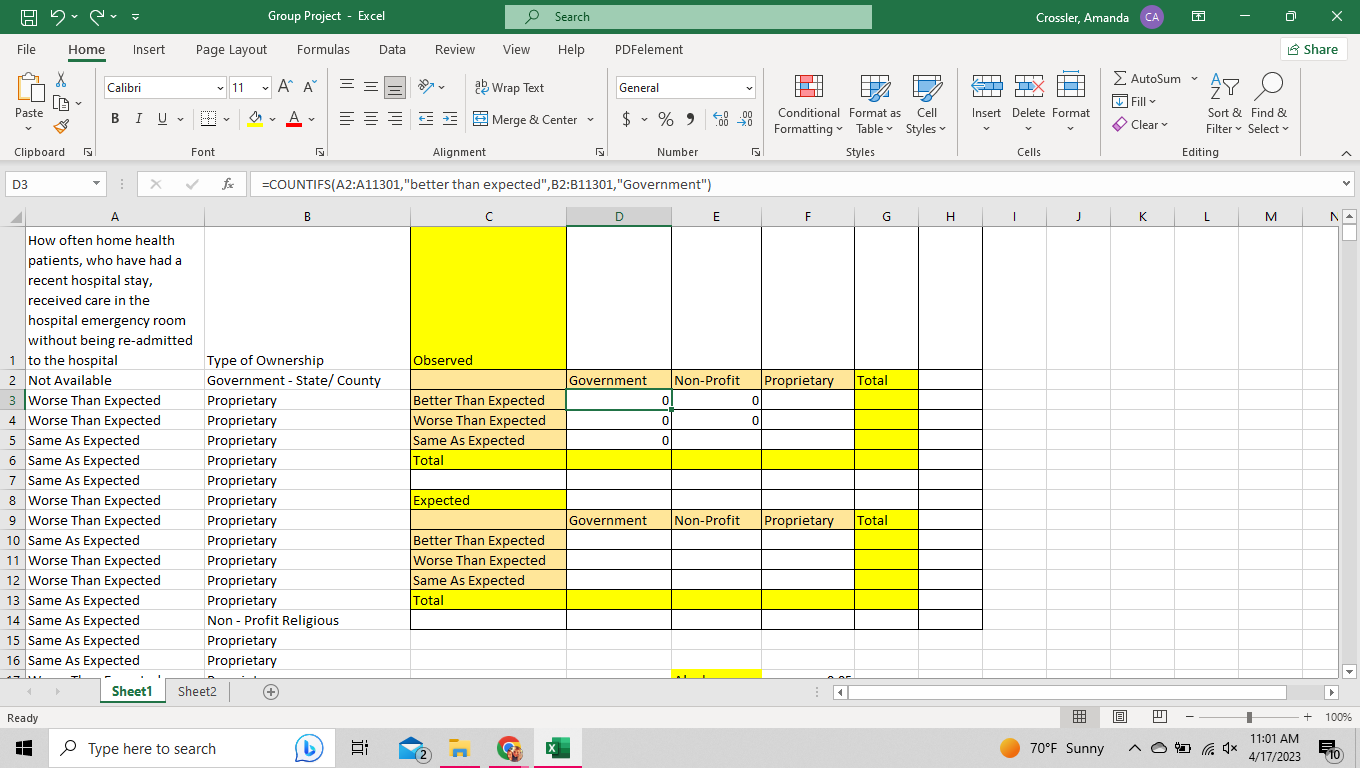Decrease decimal places
Image resolution: width=1360 pixels, height=768 pixels.
click(x=745, y=119)
